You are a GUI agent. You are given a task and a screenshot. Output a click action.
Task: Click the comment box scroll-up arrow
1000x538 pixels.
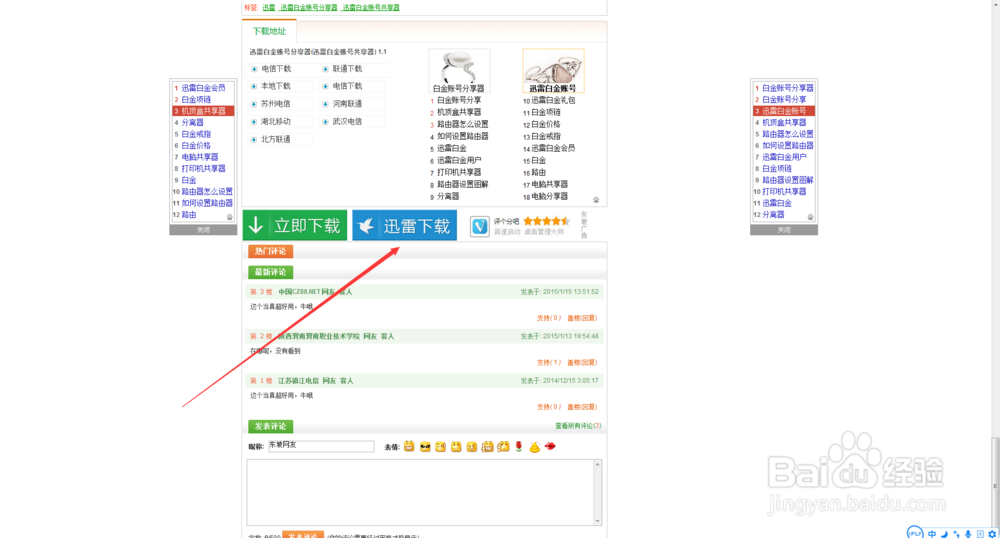click(598, 464)
